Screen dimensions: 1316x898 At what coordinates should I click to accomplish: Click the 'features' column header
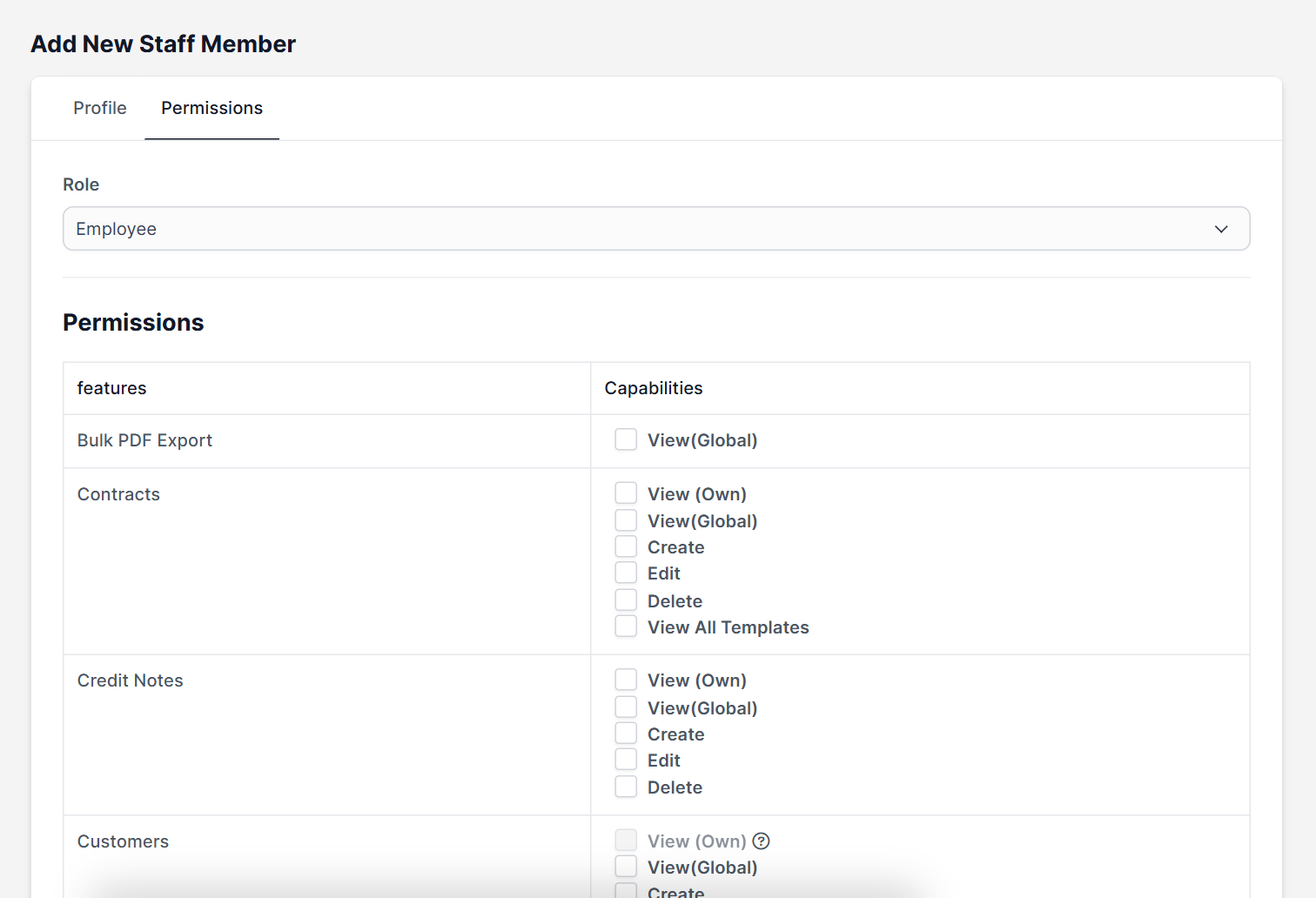tap(111, 388)
